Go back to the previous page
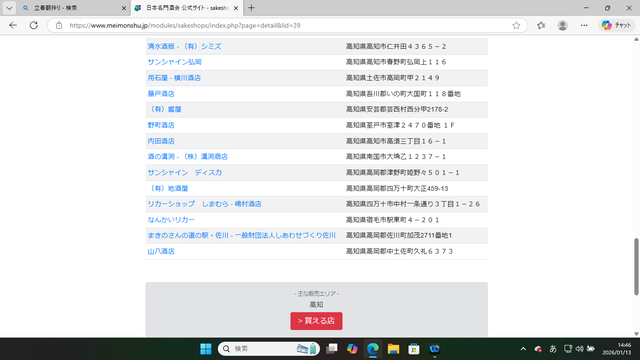640x360 pixels. (13, 25)
